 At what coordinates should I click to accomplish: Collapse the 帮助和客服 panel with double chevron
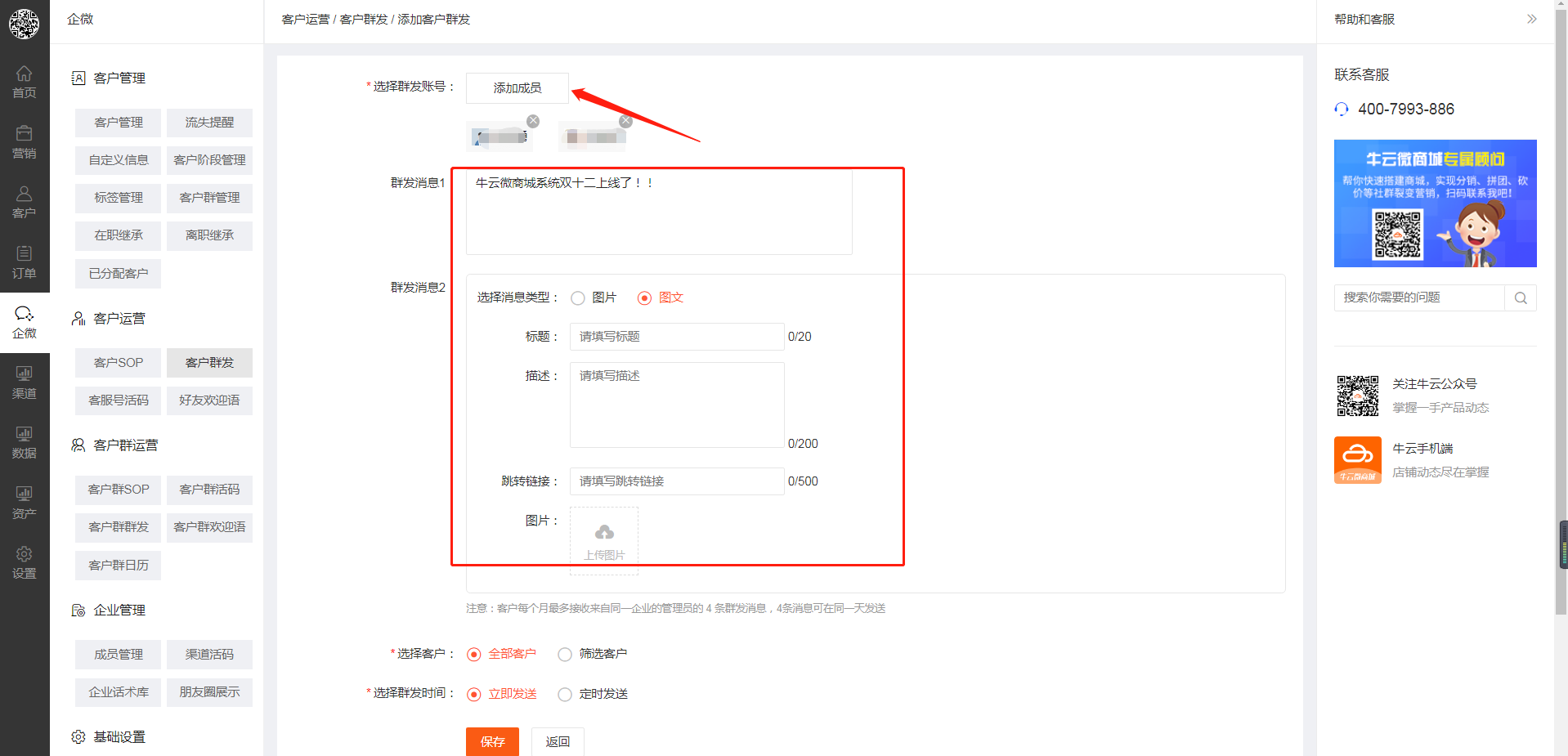click(x=1531, y=19)
